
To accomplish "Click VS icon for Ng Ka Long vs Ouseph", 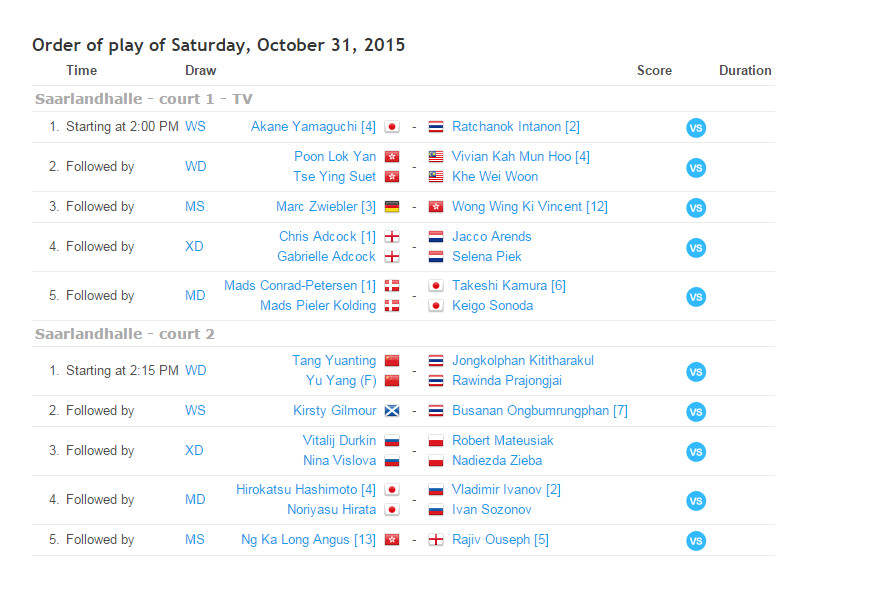I will click(x=696, y=541).
